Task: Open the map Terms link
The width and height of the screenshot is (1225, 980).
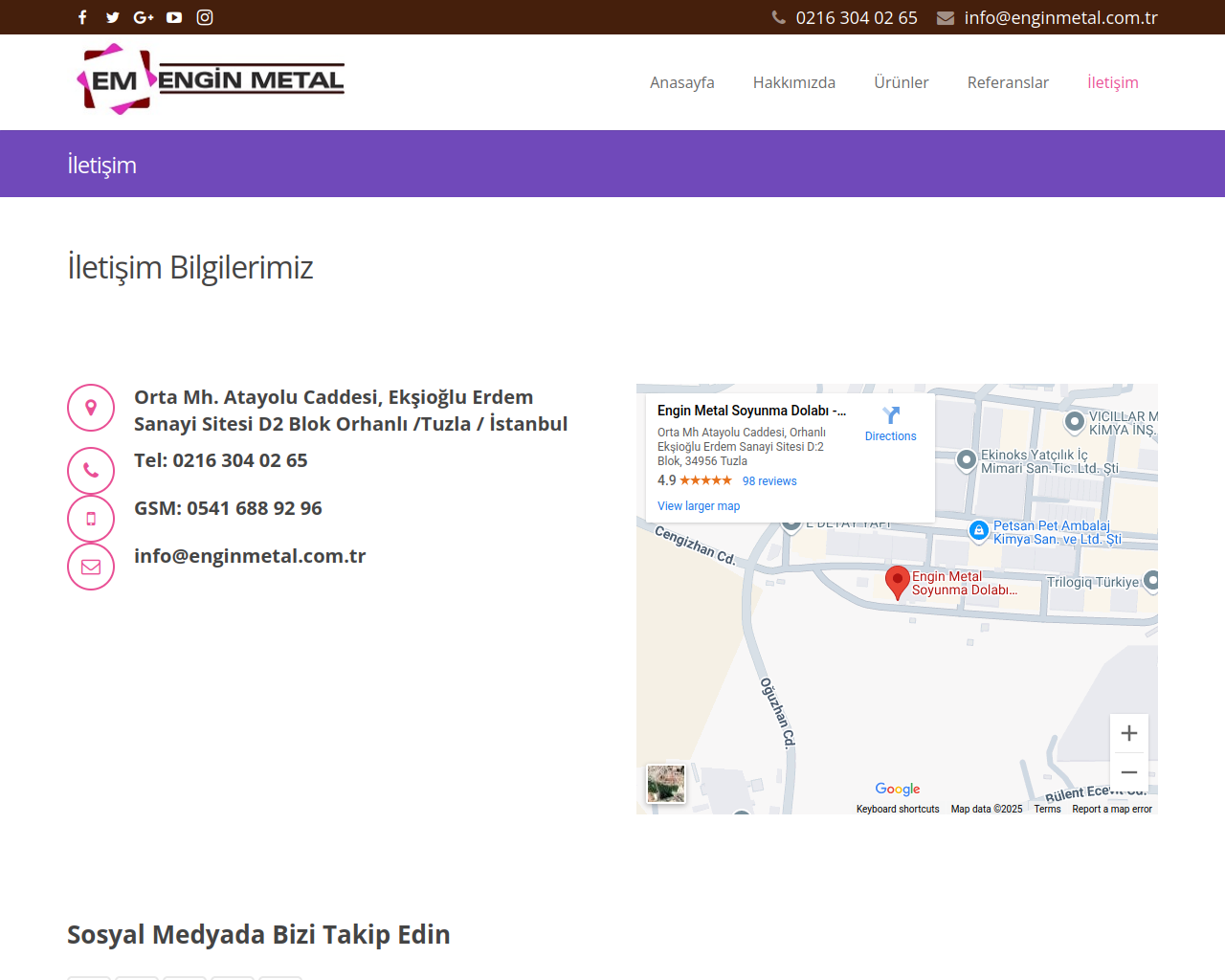Action: tap(1047, 809)
